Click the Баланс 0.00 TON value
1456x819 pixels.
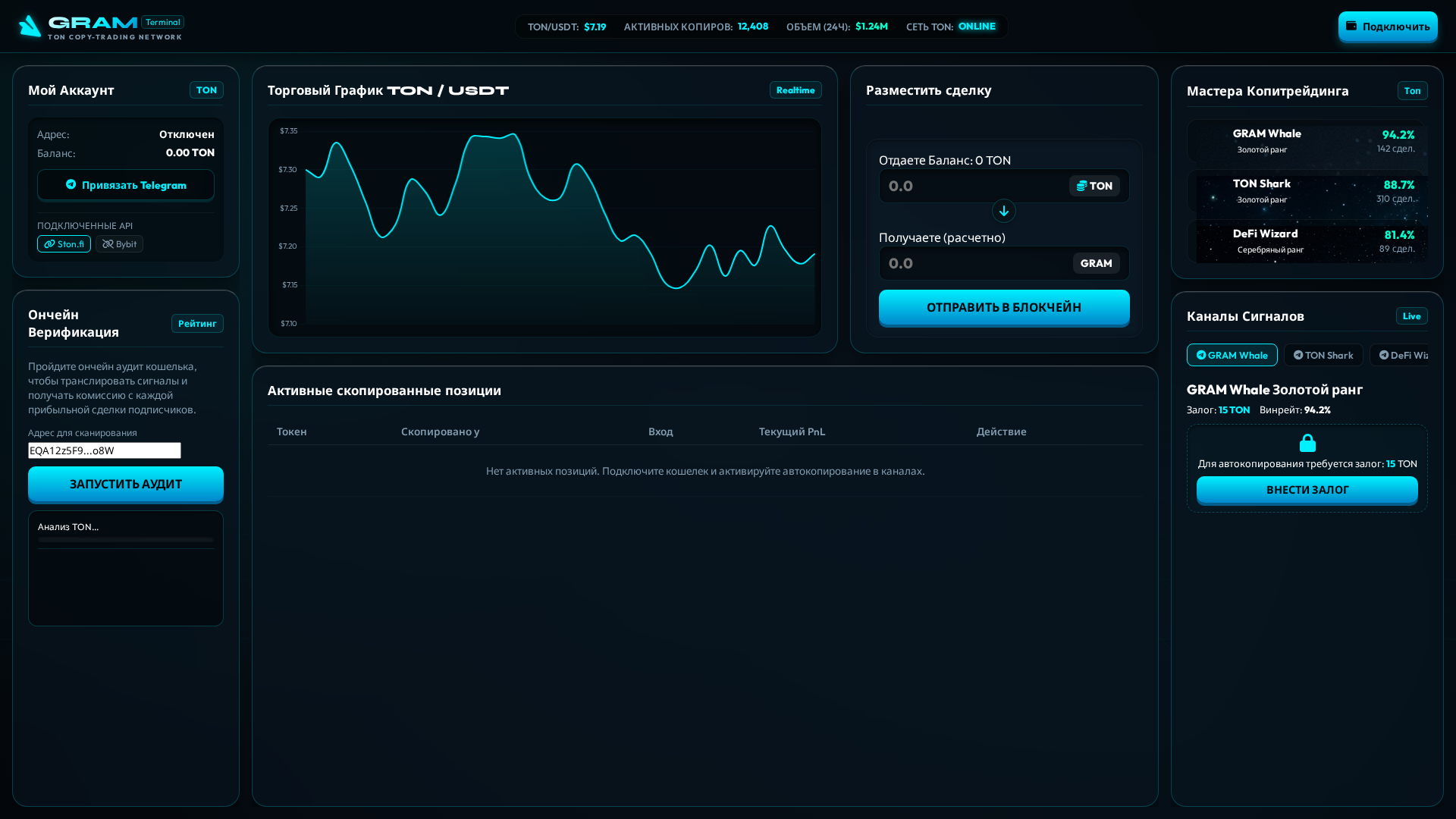pos(190,152)
